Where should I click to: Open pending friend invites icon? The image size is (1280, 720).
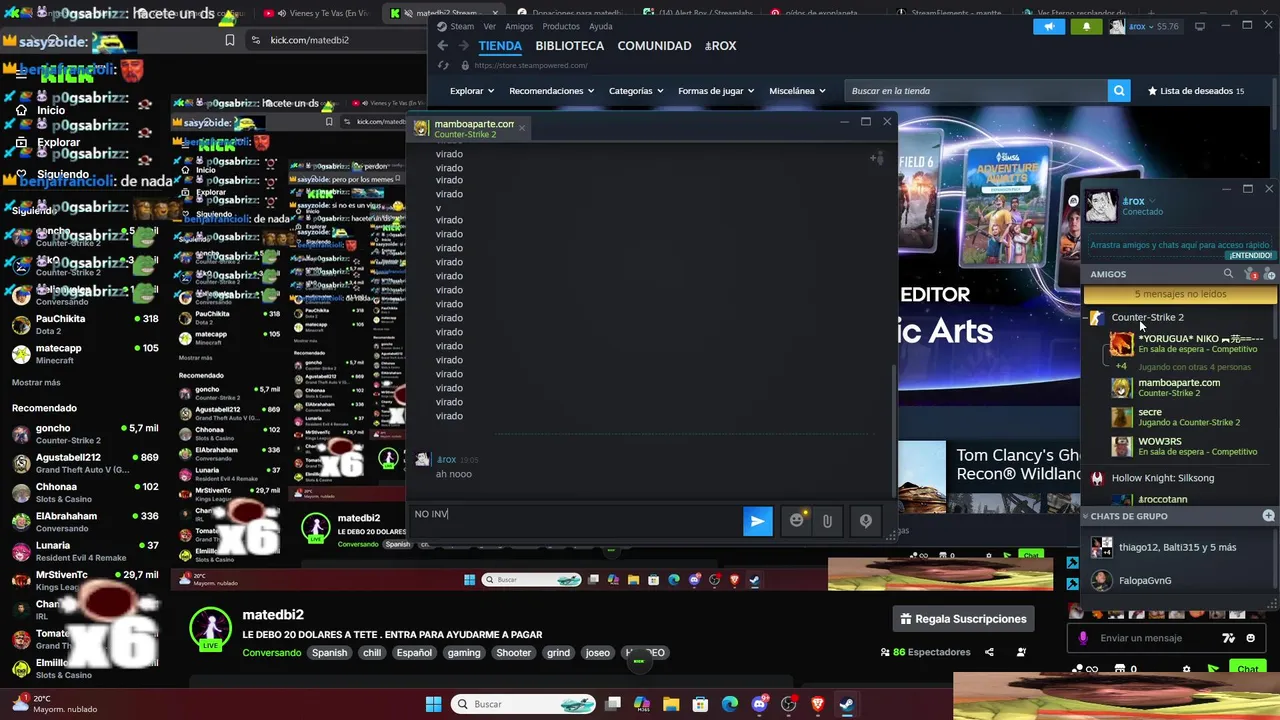tap(1250, 273)
